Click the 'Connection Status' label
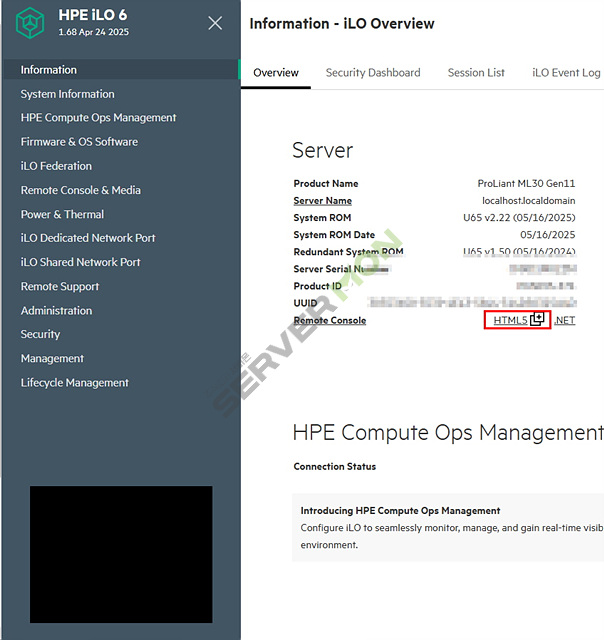 [335, 467]
